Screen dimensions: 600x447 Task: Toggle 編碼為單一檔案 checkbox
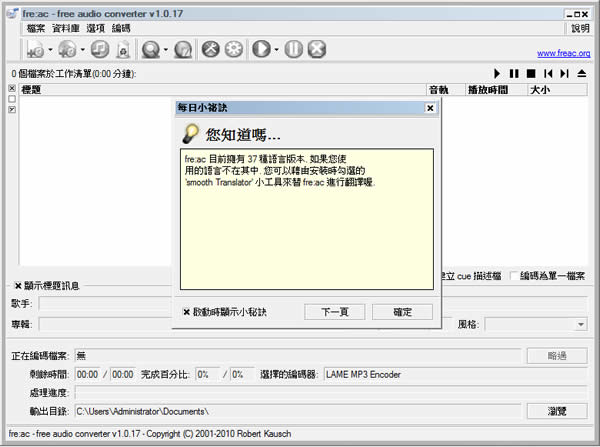(514, 276)
